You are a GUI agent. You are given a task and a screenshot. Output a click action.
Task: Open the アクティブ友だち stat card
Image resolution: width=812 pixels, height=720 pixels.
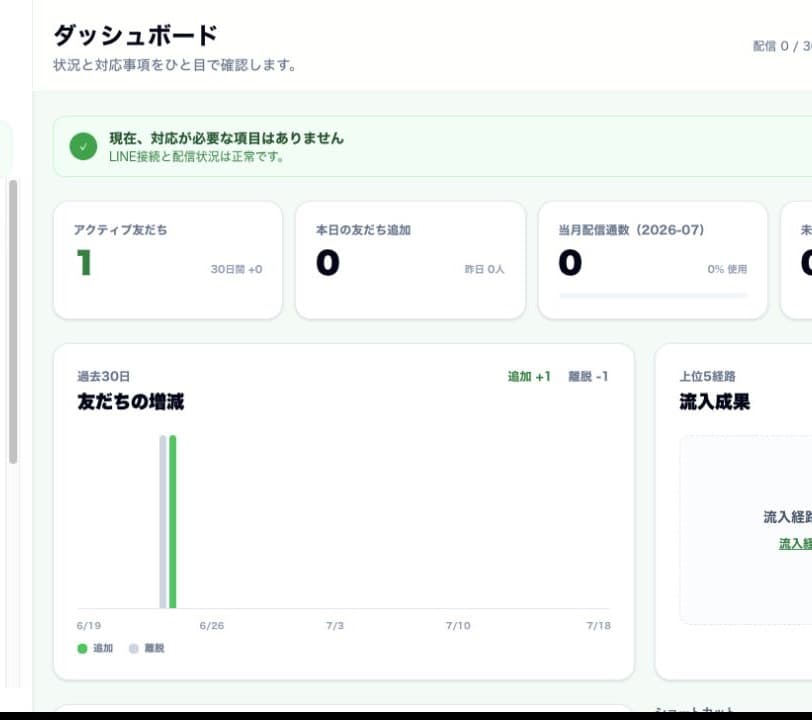(x=168, y=260)
